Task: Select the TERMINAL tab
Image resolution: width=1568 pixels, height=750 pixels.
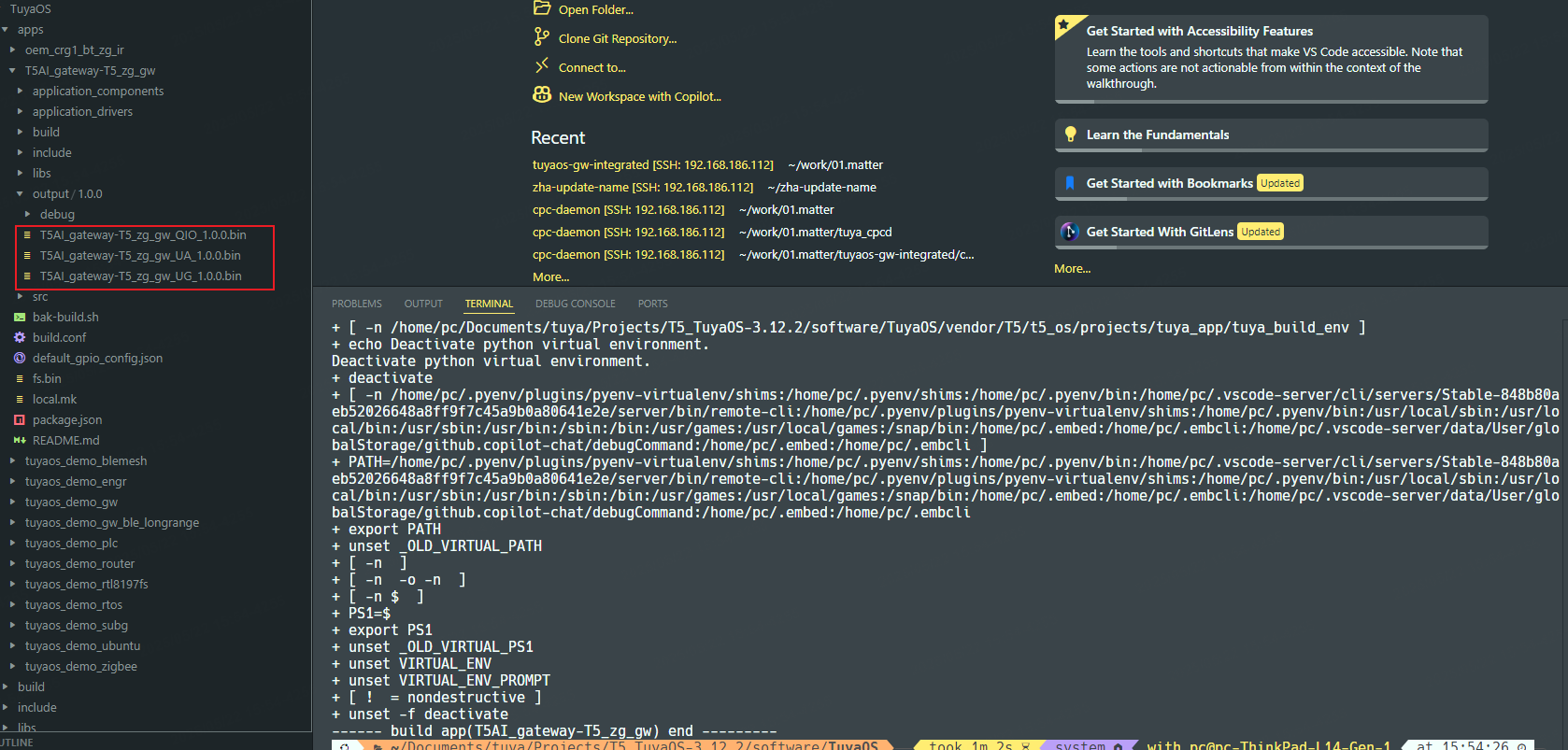Action: 489,304
